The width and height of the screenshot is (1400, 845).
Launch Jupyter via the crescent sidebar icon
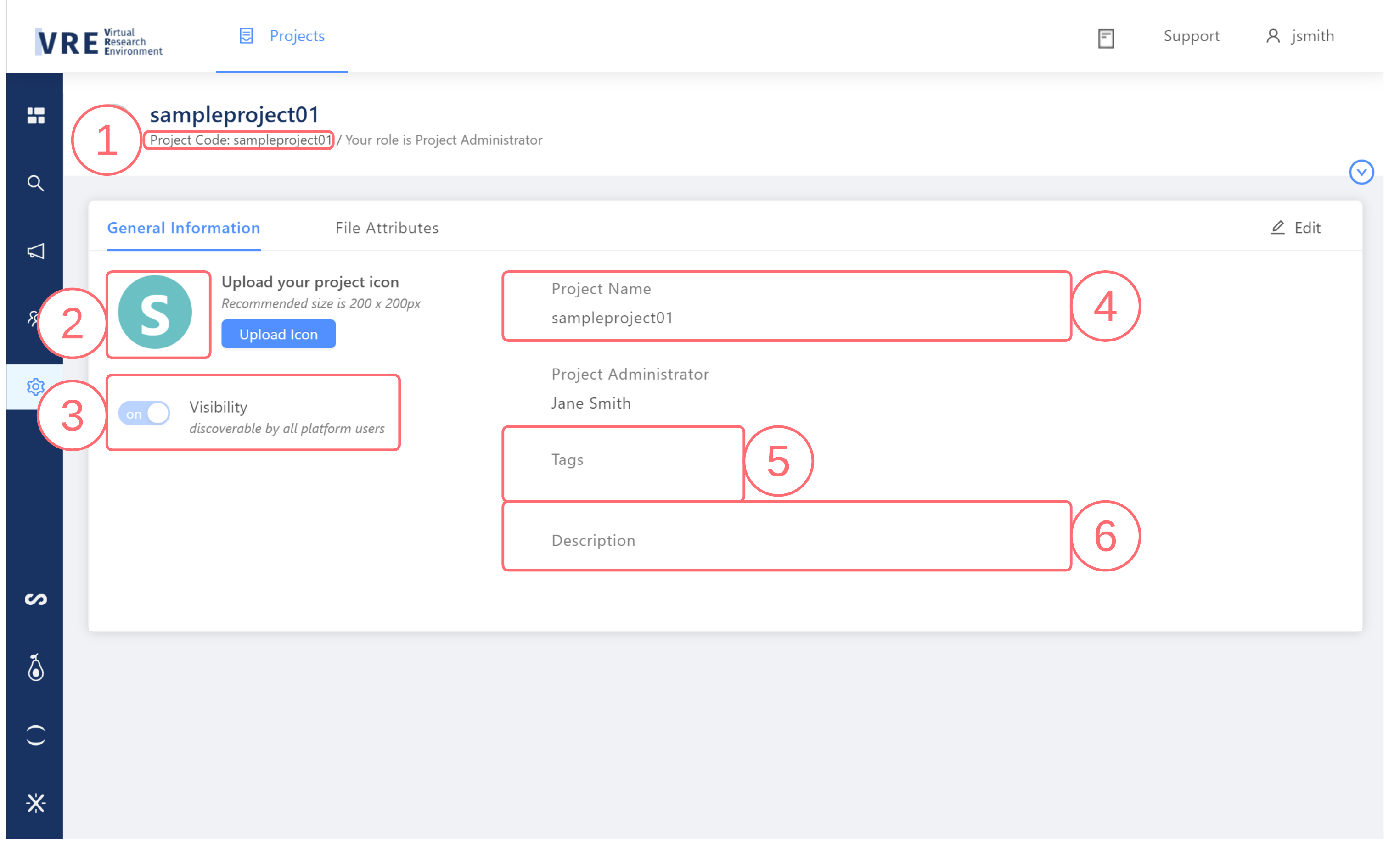36,735
